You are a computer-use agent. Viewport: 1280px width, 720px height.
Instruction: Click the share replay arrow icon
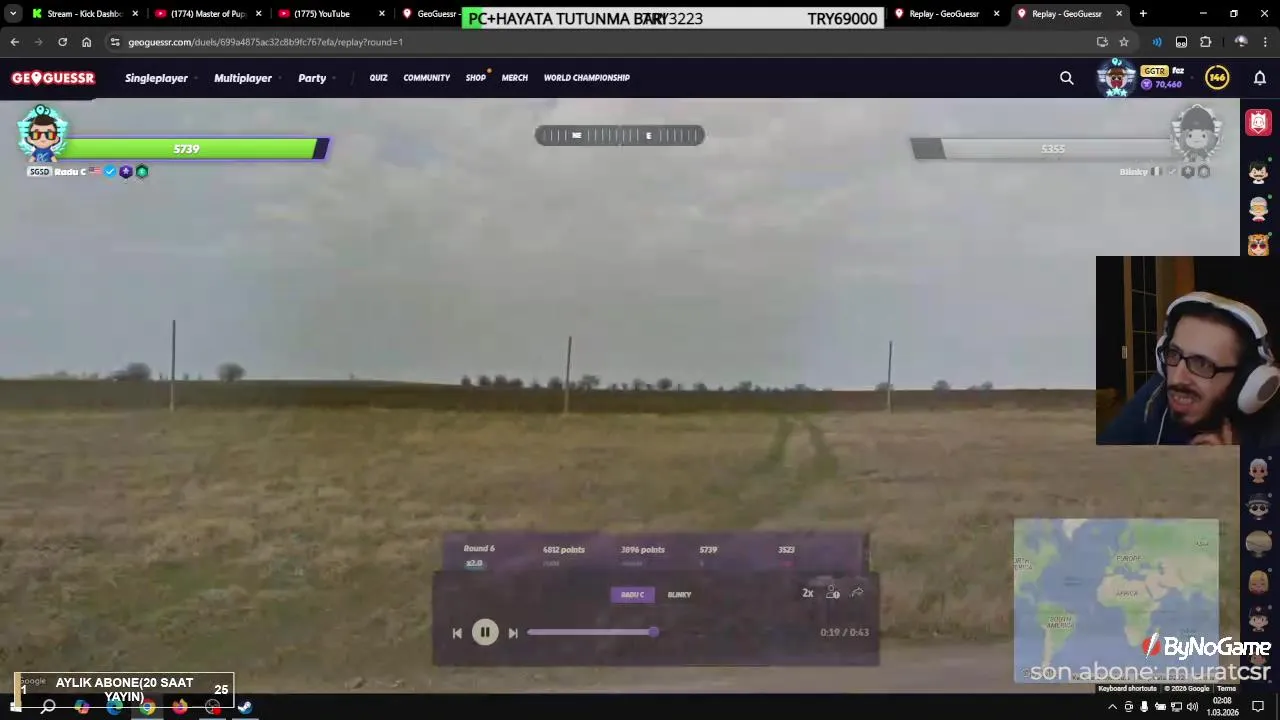[x=857, y=593]
